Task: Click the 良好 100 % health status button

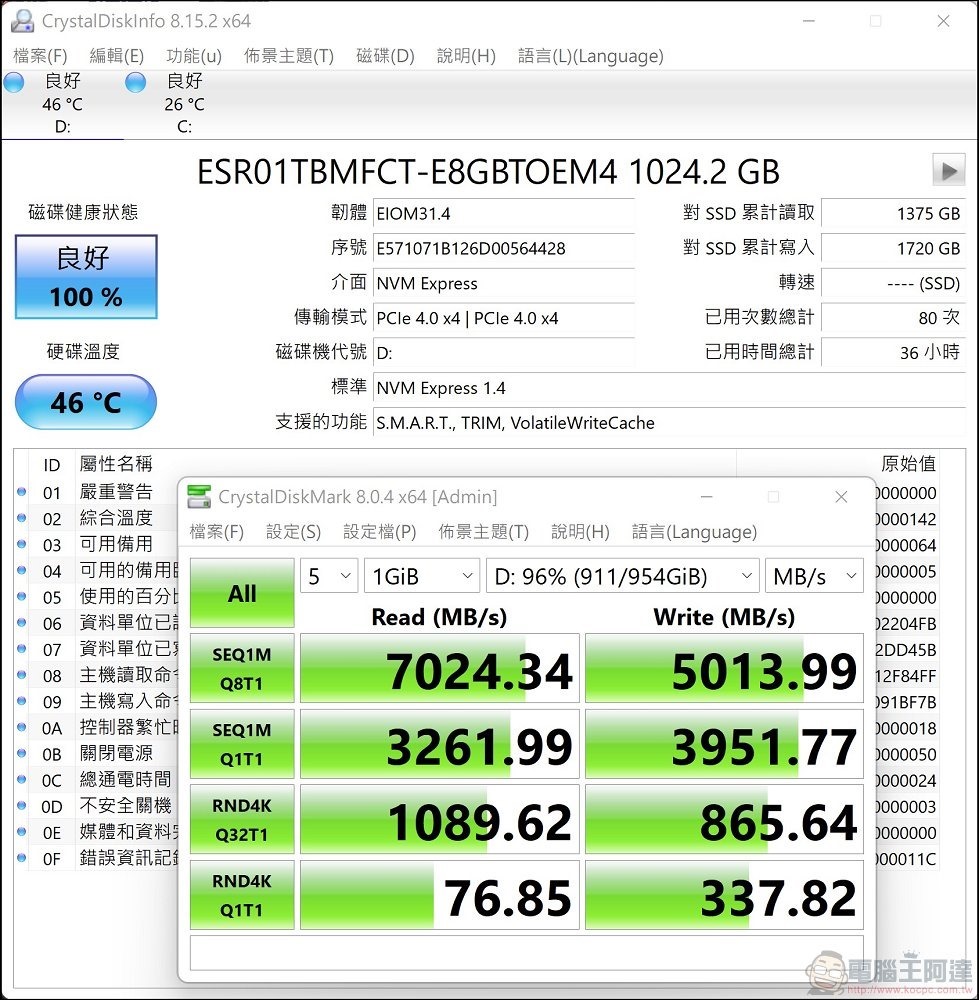Action: [x=86, y=277]
